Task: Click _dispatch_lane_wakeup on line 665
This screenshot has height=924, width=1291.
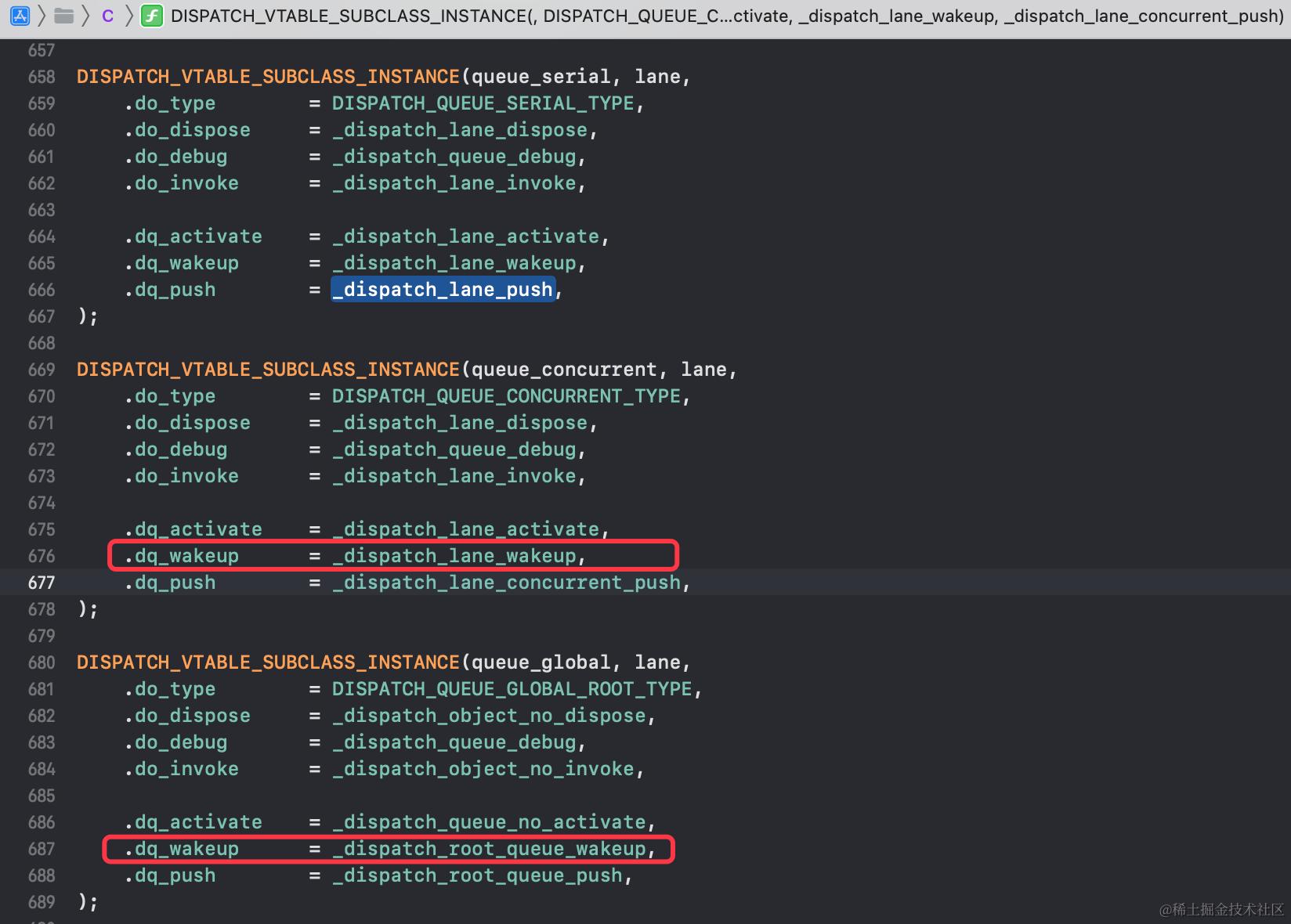Action: [x=454, y=263]
